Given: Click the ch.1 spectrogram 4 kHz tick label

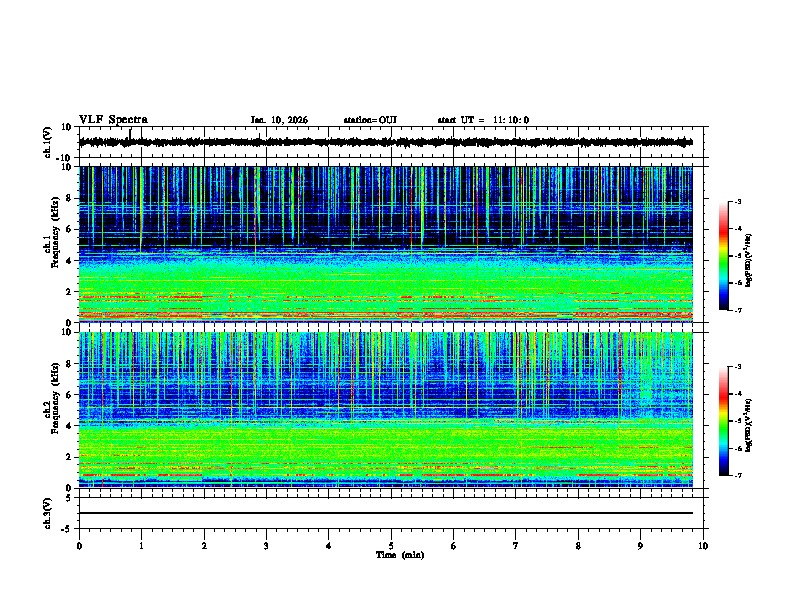Looking at the screenshot, I should (x=70, y=261).
